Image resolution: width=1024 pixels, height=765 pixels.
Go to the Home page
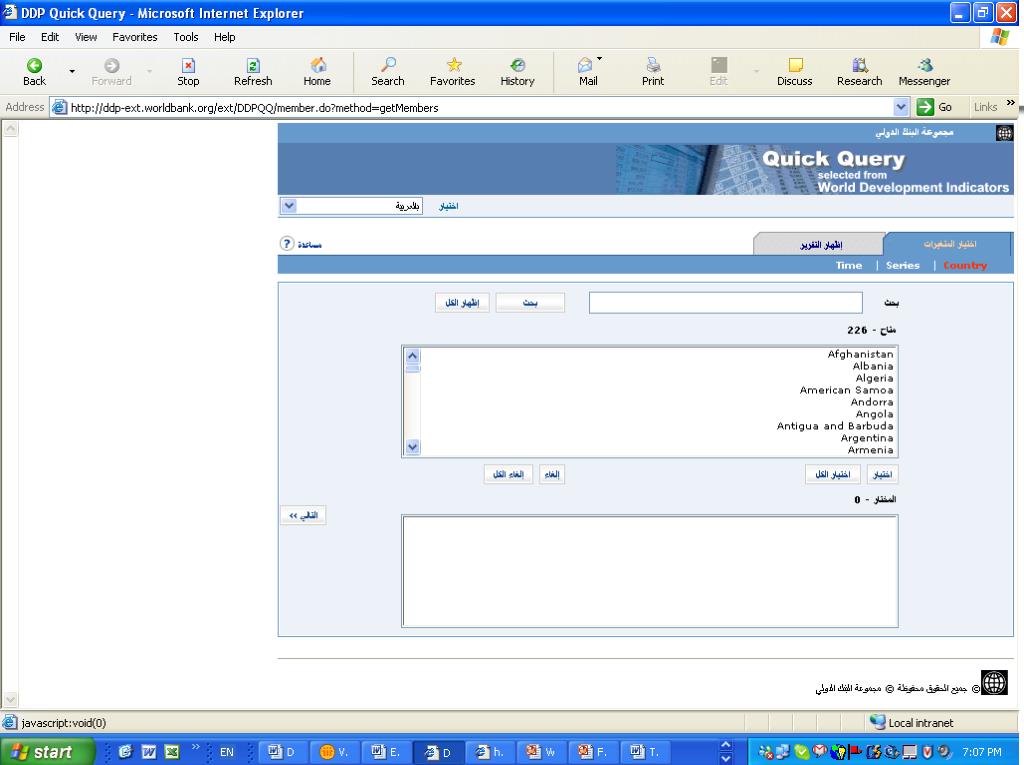click(317, 71)
